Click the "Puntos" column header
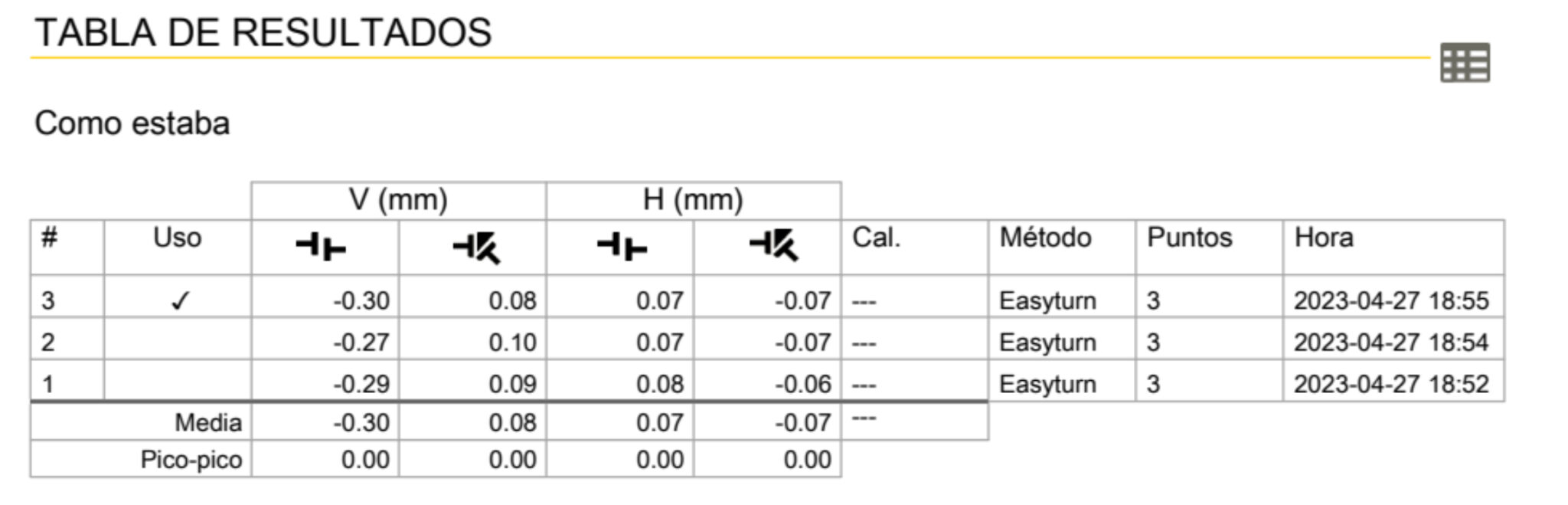The height and width of the screenshot is (505, 1568). point(1189,238)
